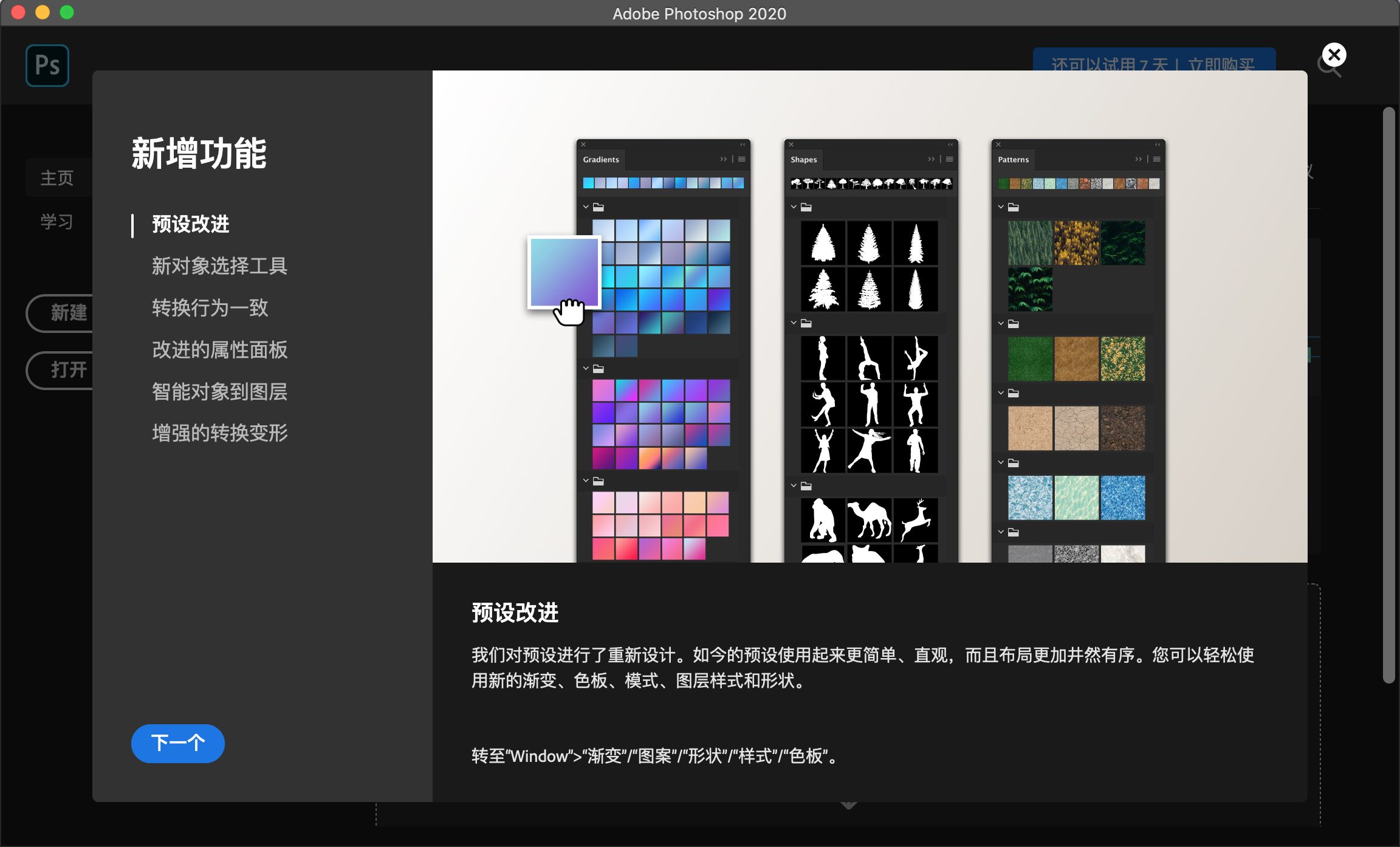Open the Shapes panel hamburger menu

click(949, 159)
